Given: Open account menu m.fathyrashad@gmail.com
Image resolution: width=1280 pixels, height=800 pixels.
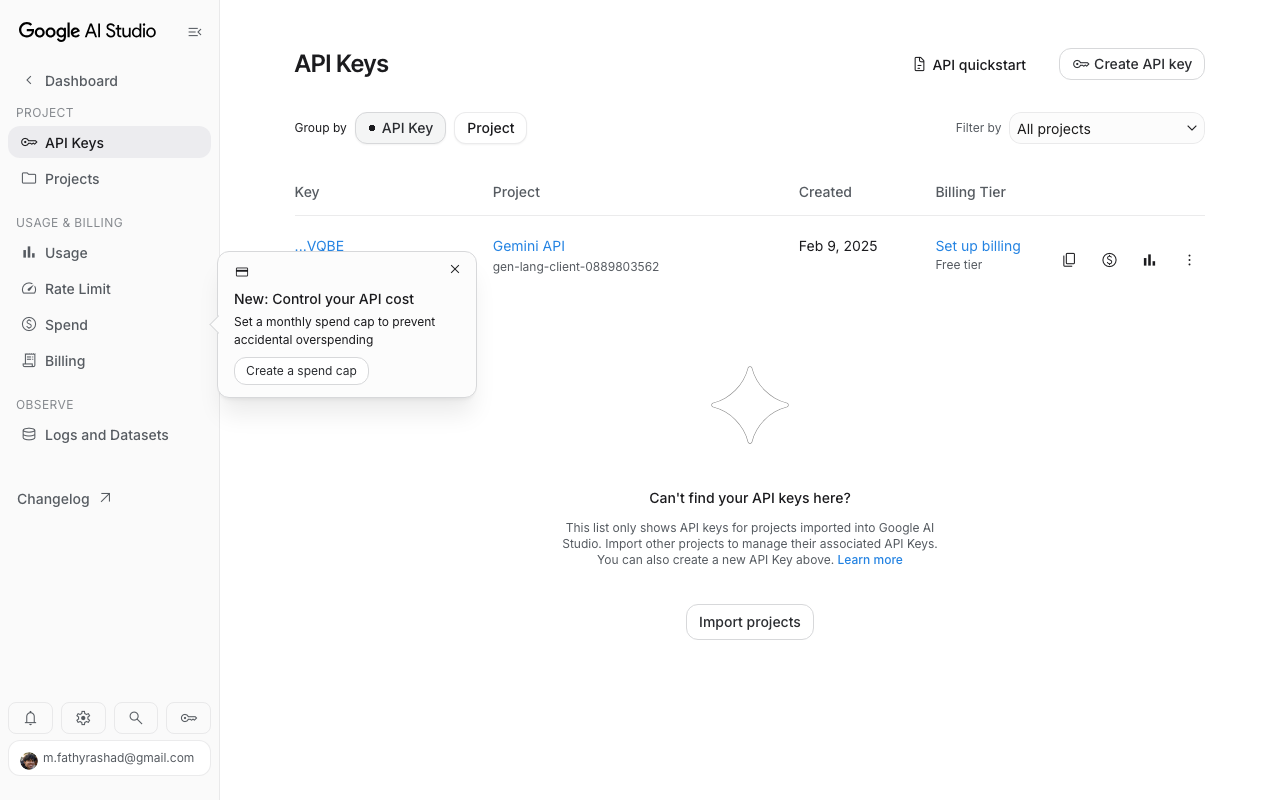Looking at the screenshot, I should [109, 758].
